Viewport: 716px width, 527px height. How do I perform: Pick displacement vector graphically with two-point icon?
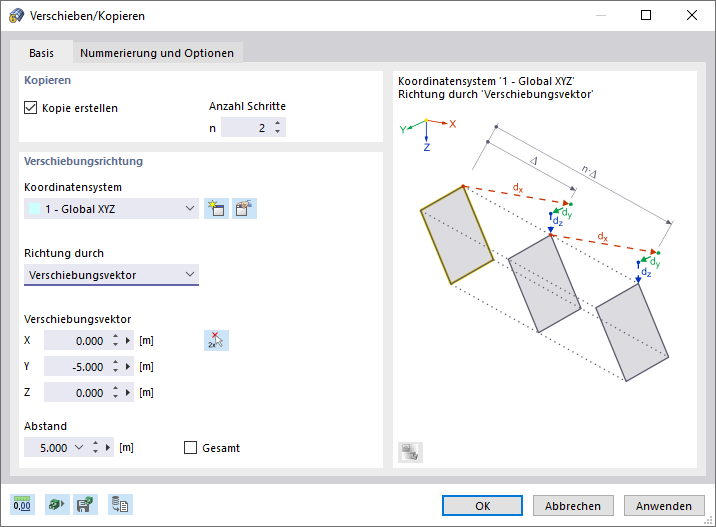pyautogui.click(x=216, y=341)
